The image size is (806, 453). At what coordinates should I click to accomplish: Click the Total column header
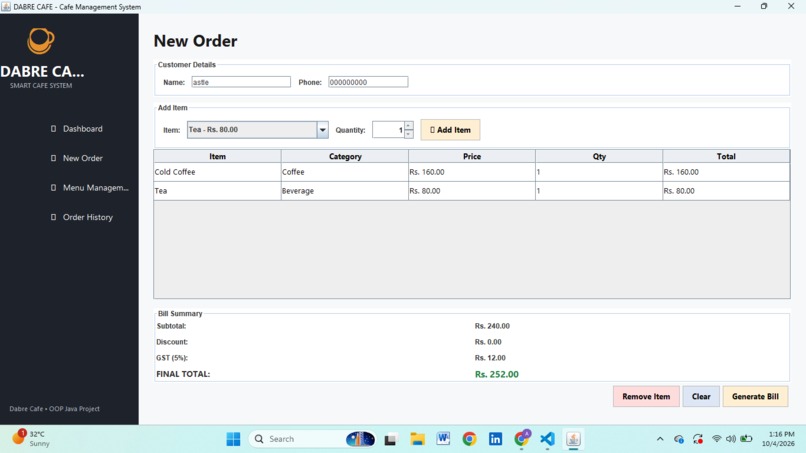(726, 156)
